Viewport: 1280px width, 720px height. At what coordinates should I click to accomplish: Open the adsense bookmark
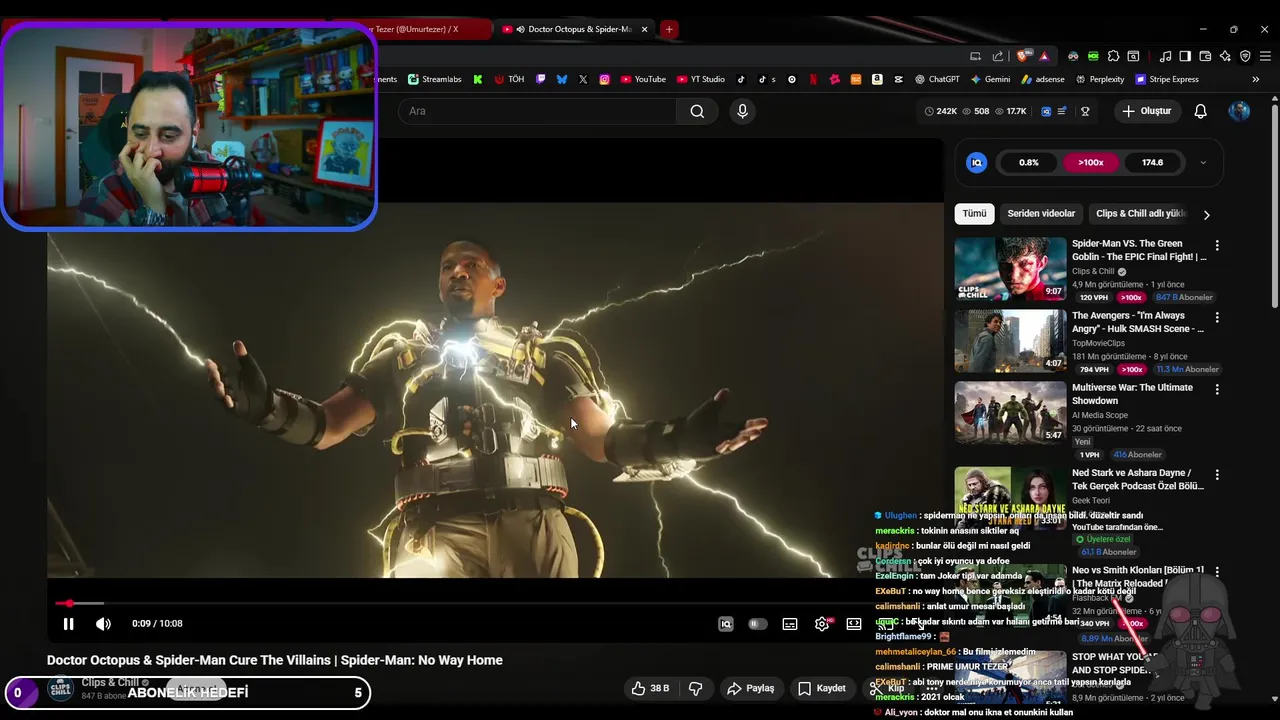[1042, 79]
